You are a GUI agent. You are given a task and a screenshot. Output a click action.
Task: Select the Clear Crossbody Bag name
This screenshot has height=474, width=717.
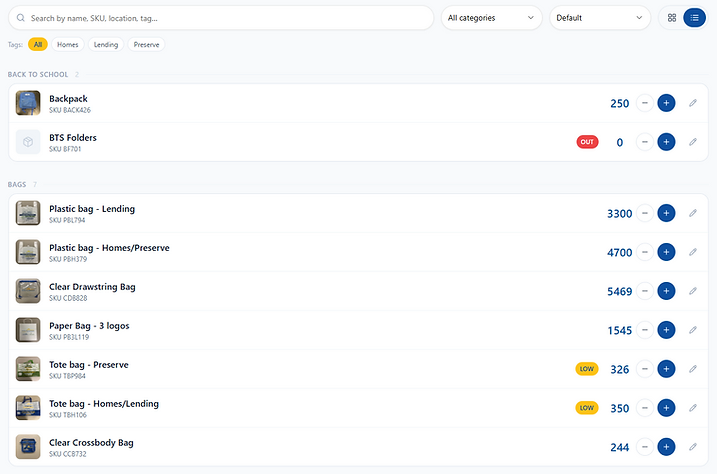coord(91,442)
